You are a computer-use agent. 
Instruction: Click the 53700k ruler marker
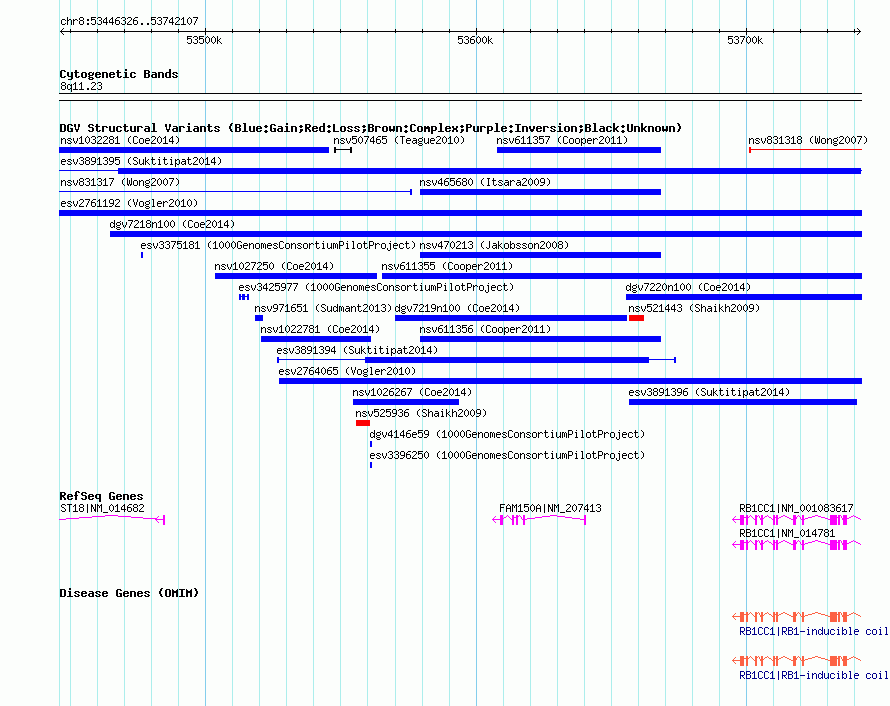point(745,40)
